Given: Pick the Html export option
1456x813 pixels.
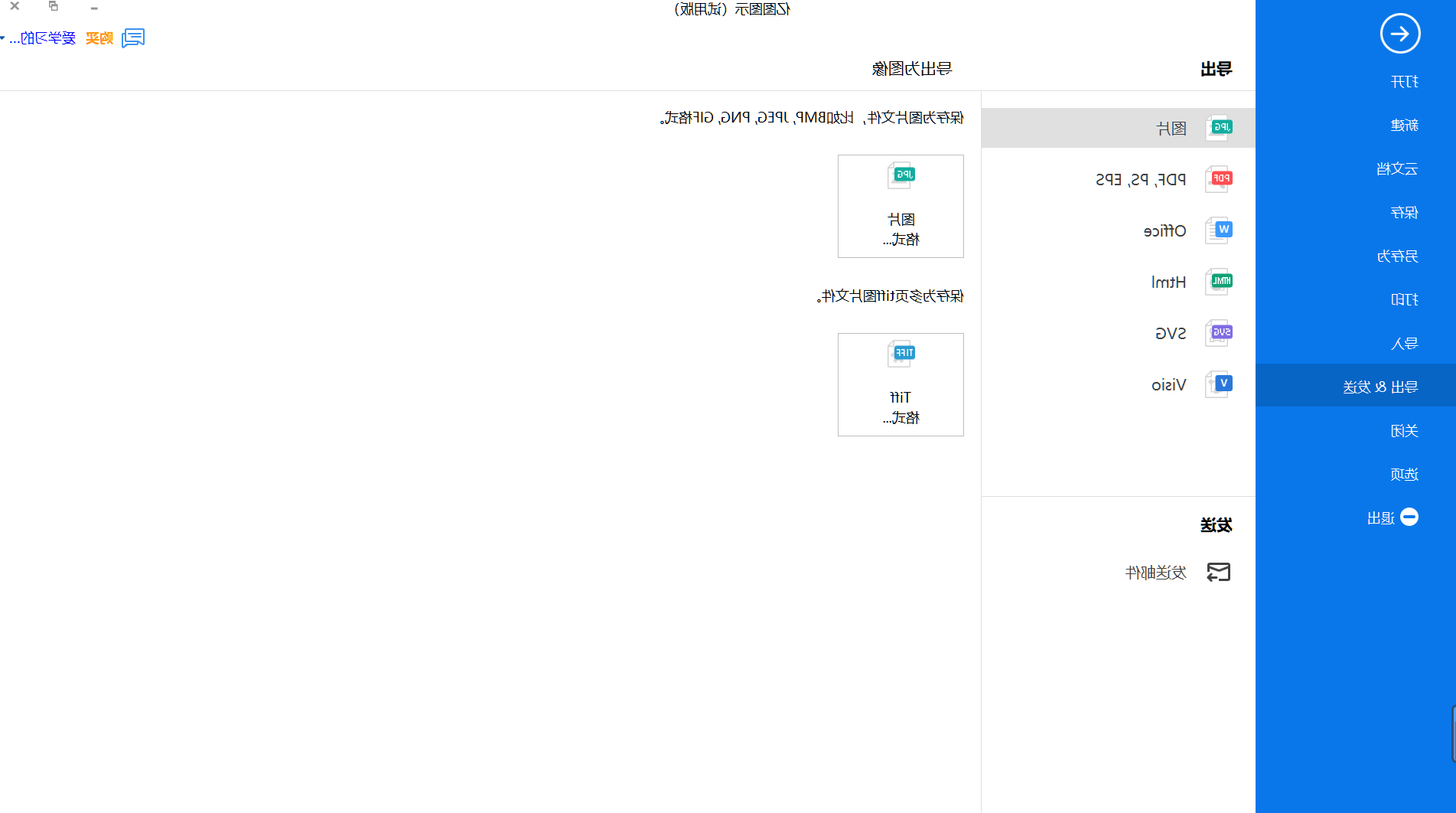Looking at the screenshot, I should (x=1119, y=282).
